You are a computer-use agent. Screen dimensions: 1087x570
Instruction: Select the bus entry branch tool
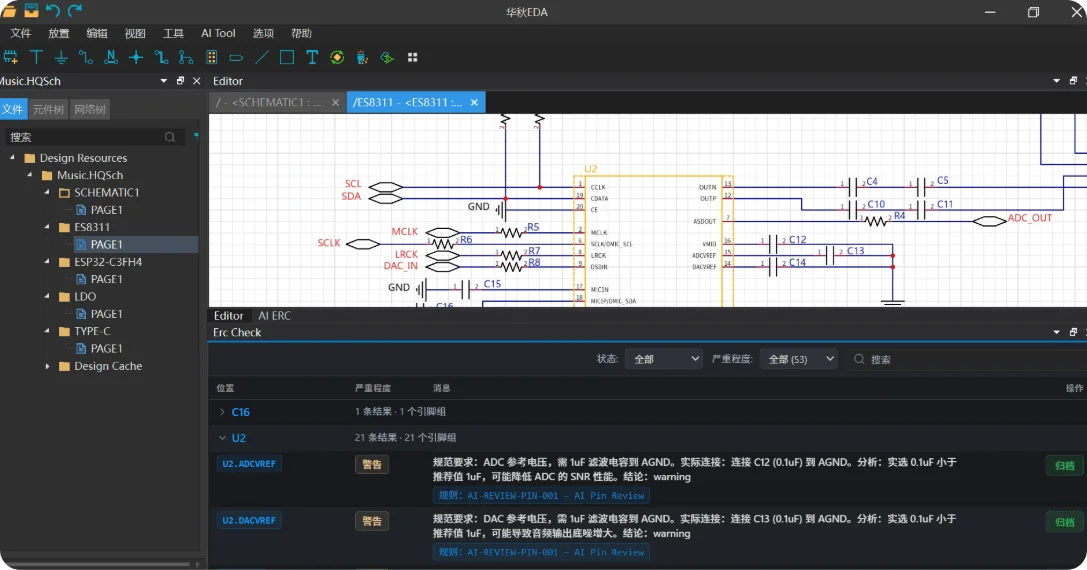186,58
